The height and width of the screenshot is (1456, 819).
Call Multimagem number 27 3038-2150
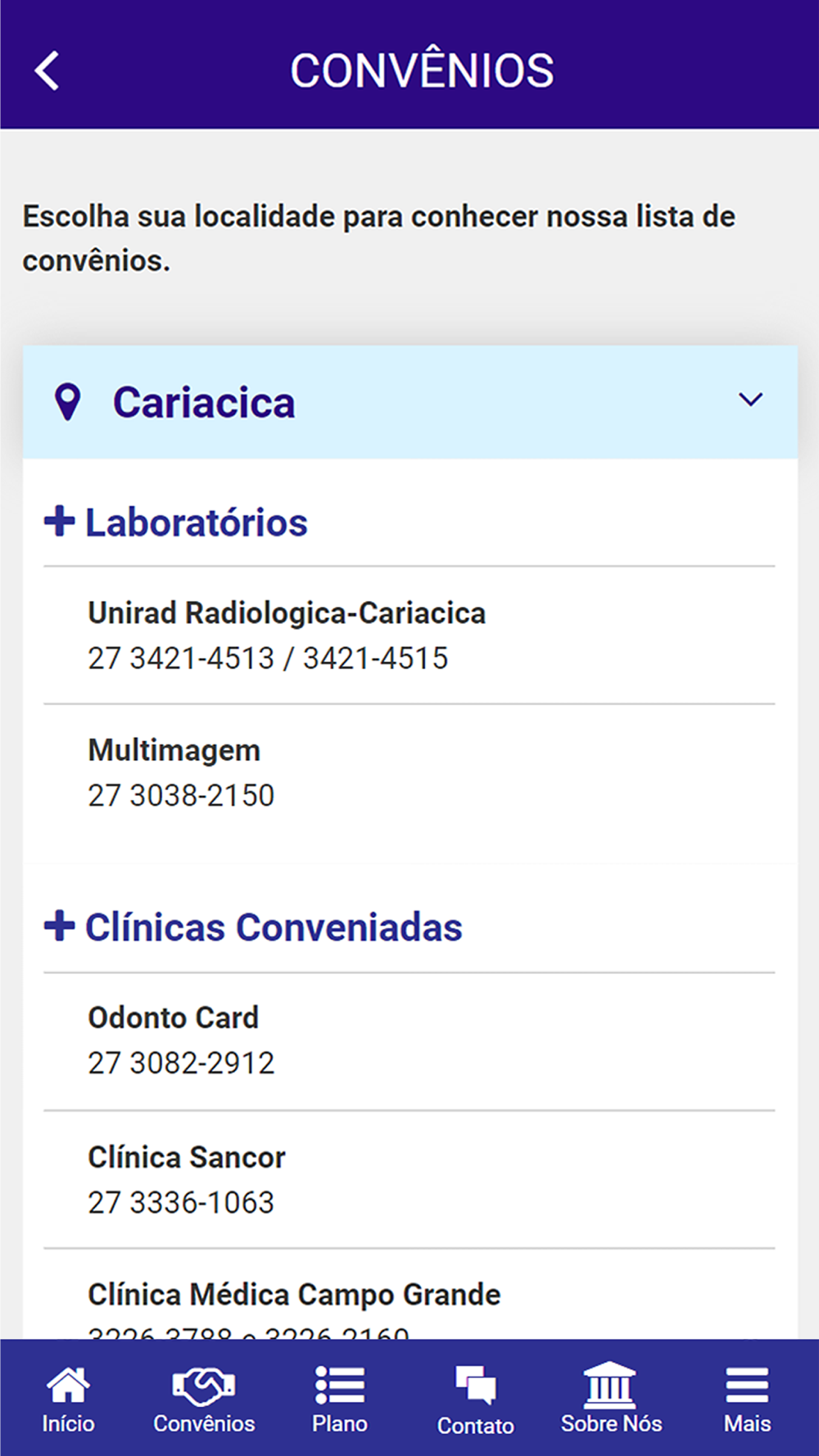click(x=181, y=795)
